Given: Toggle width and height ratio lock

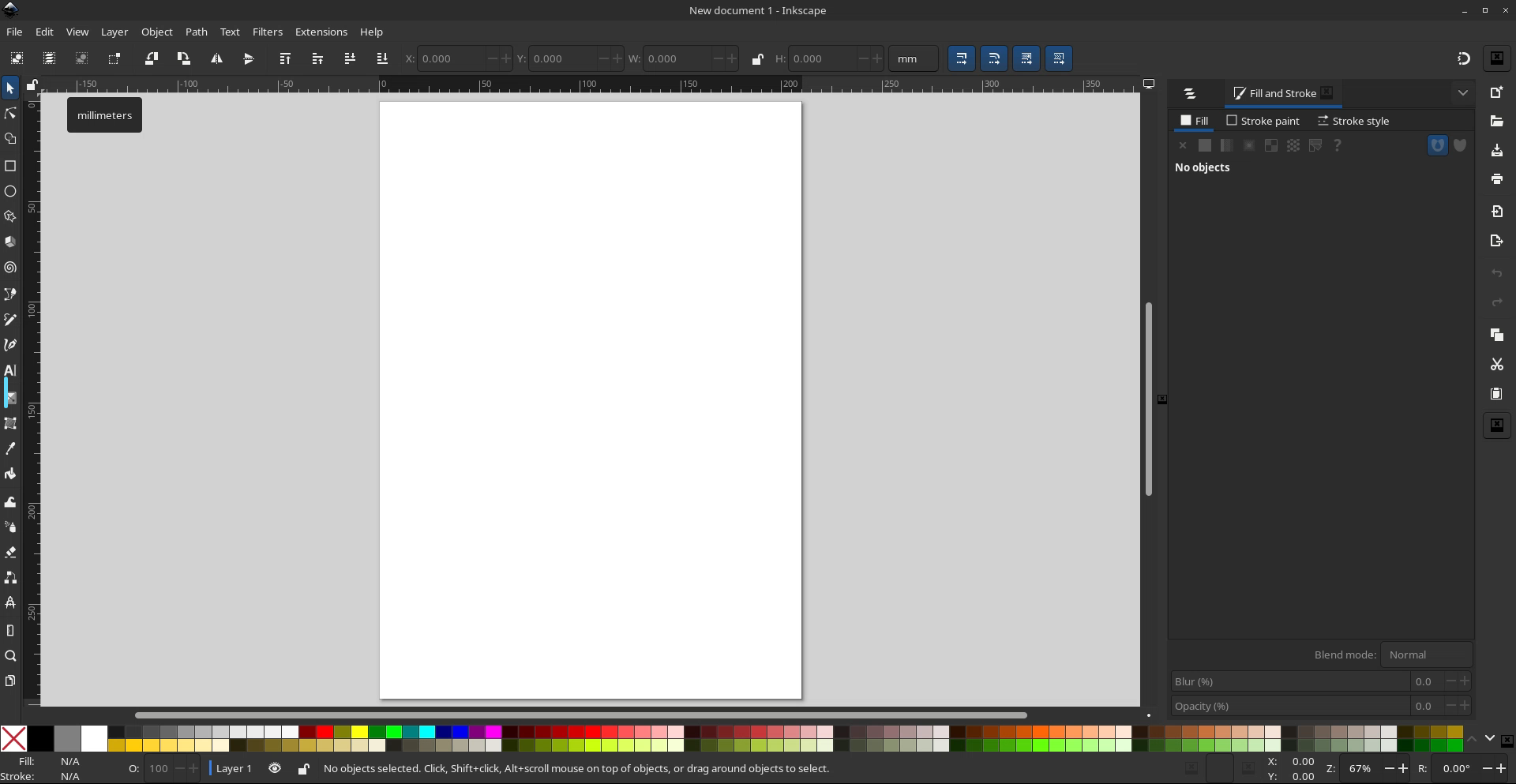Looking at the screenshot, I should pos(757,59).
